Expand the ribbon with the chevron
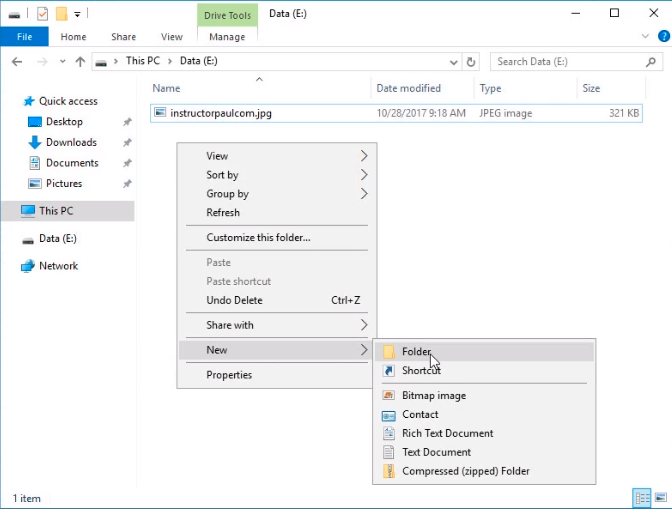Image resolution: width=672 pixels, height=509 pixels. click(x=642, y=37)
